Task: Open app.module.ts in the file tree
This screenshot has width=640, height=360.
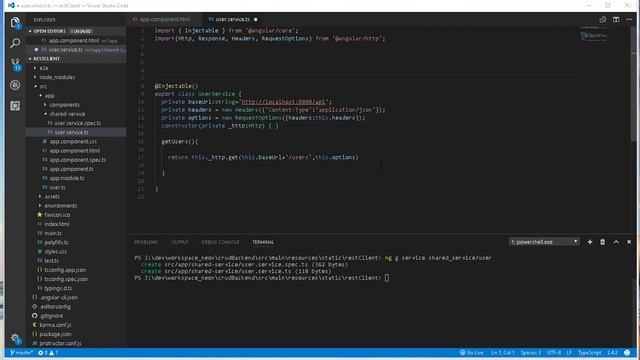Action: pos(67,178)
